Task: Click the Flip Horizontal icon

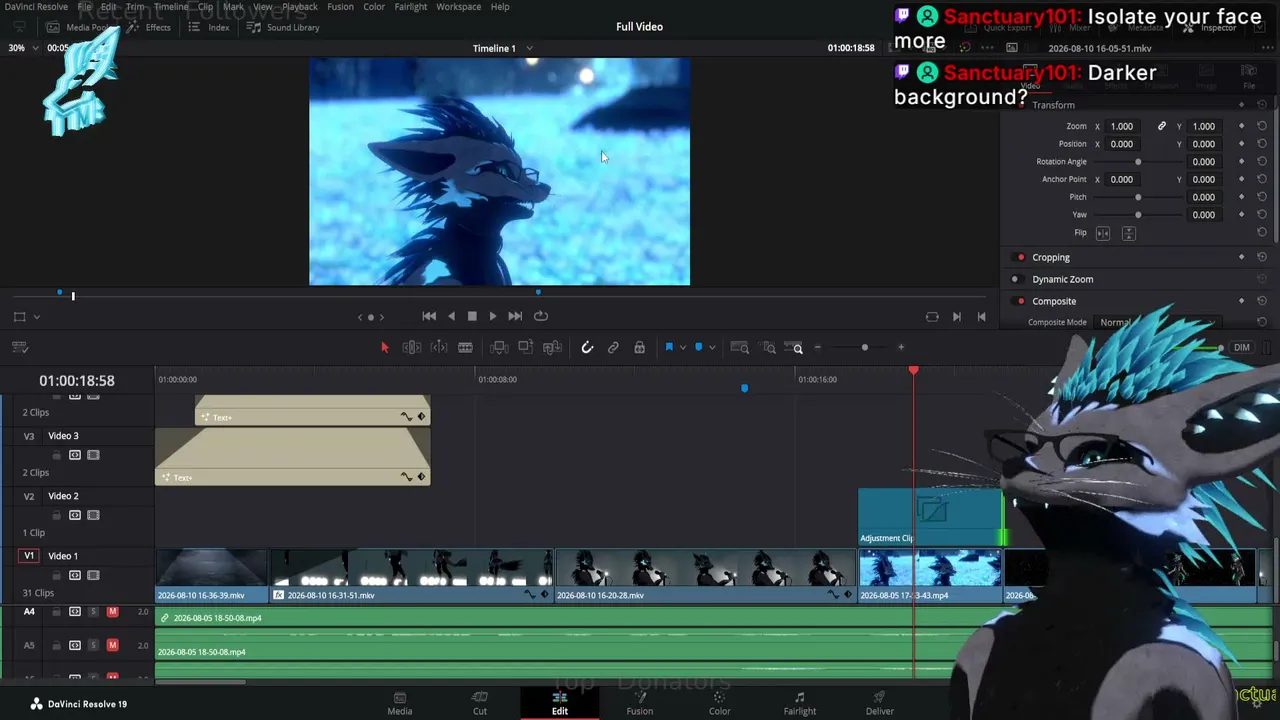Action: (x=1103, y=233)
